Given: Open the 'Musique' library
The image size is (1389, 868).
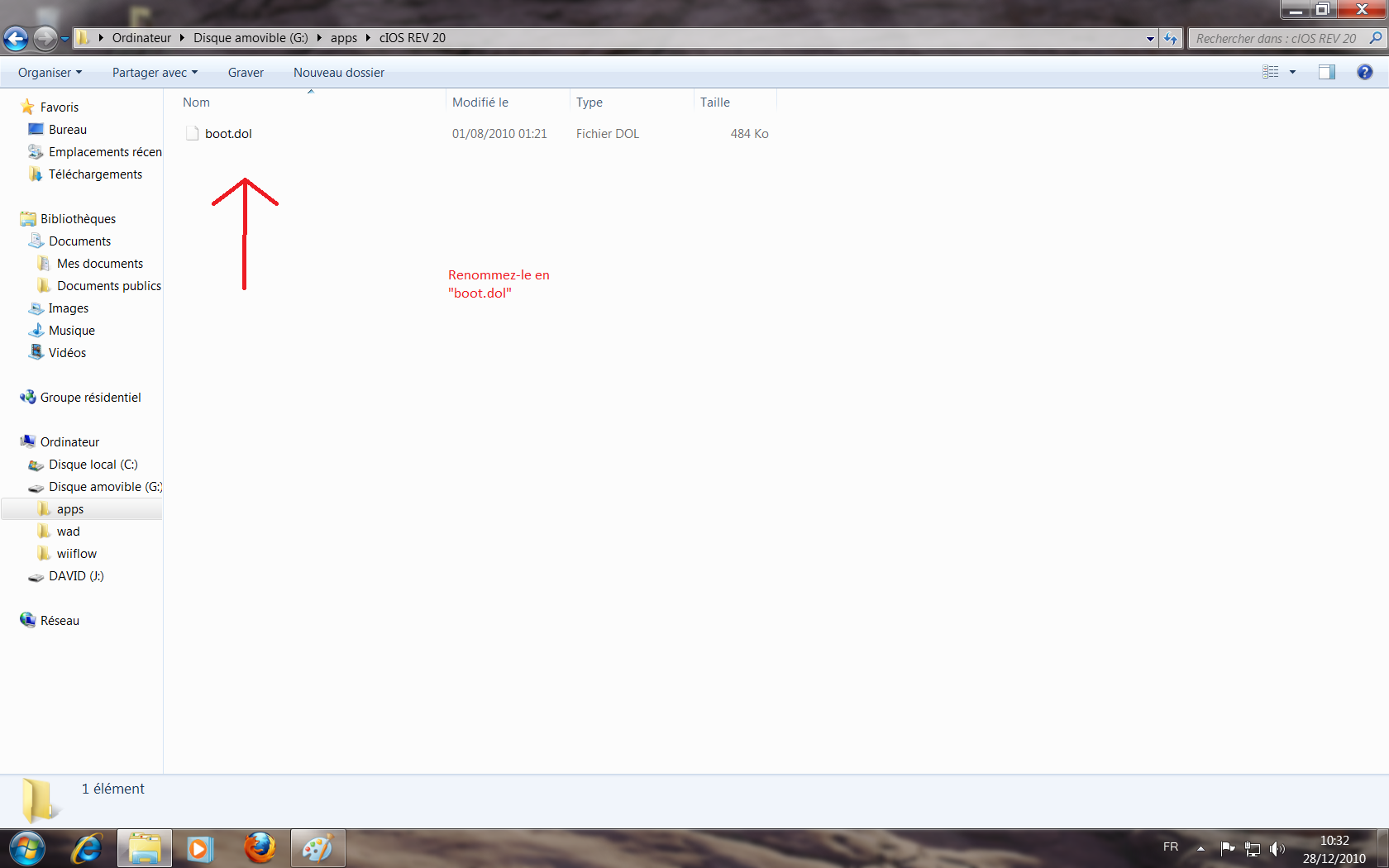Looking at the screenshot, I should [72, 331].
